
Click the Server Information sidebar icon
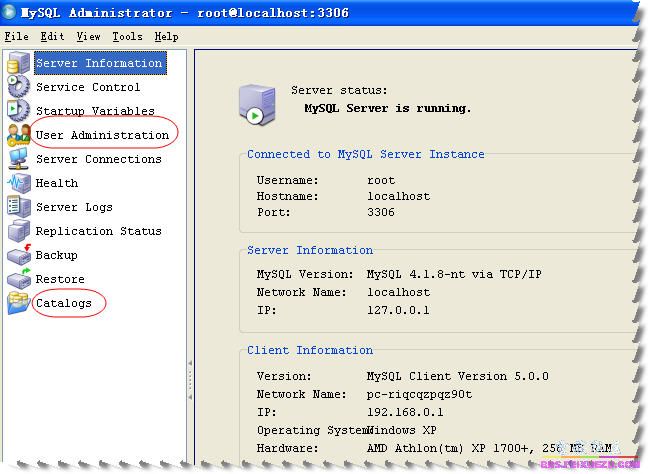pos(19,62)
